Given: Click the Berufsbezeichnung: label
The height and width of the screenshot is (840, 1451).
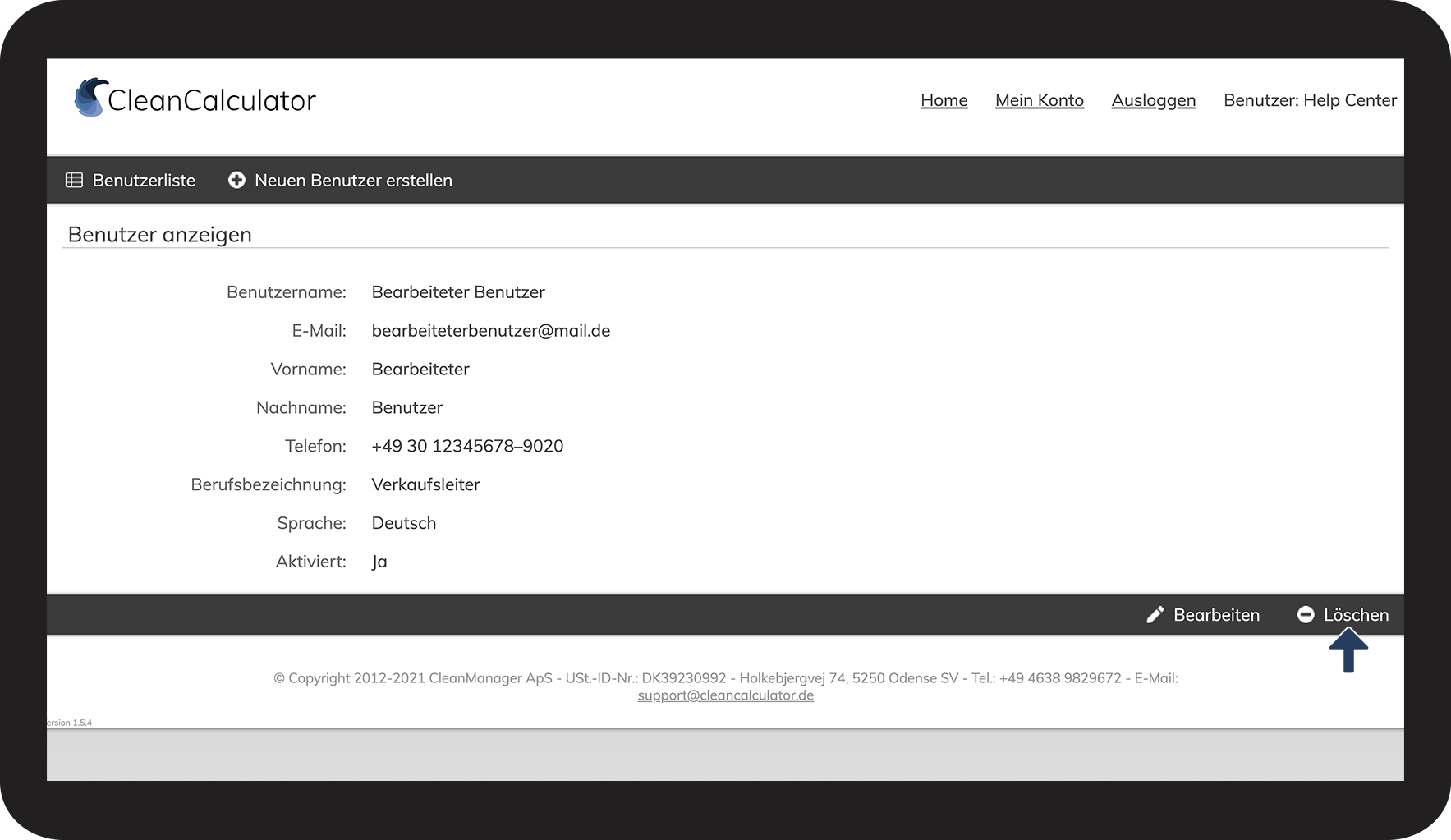Looking at the screenshot, I should pyautogui.click(x=269, y=484).
